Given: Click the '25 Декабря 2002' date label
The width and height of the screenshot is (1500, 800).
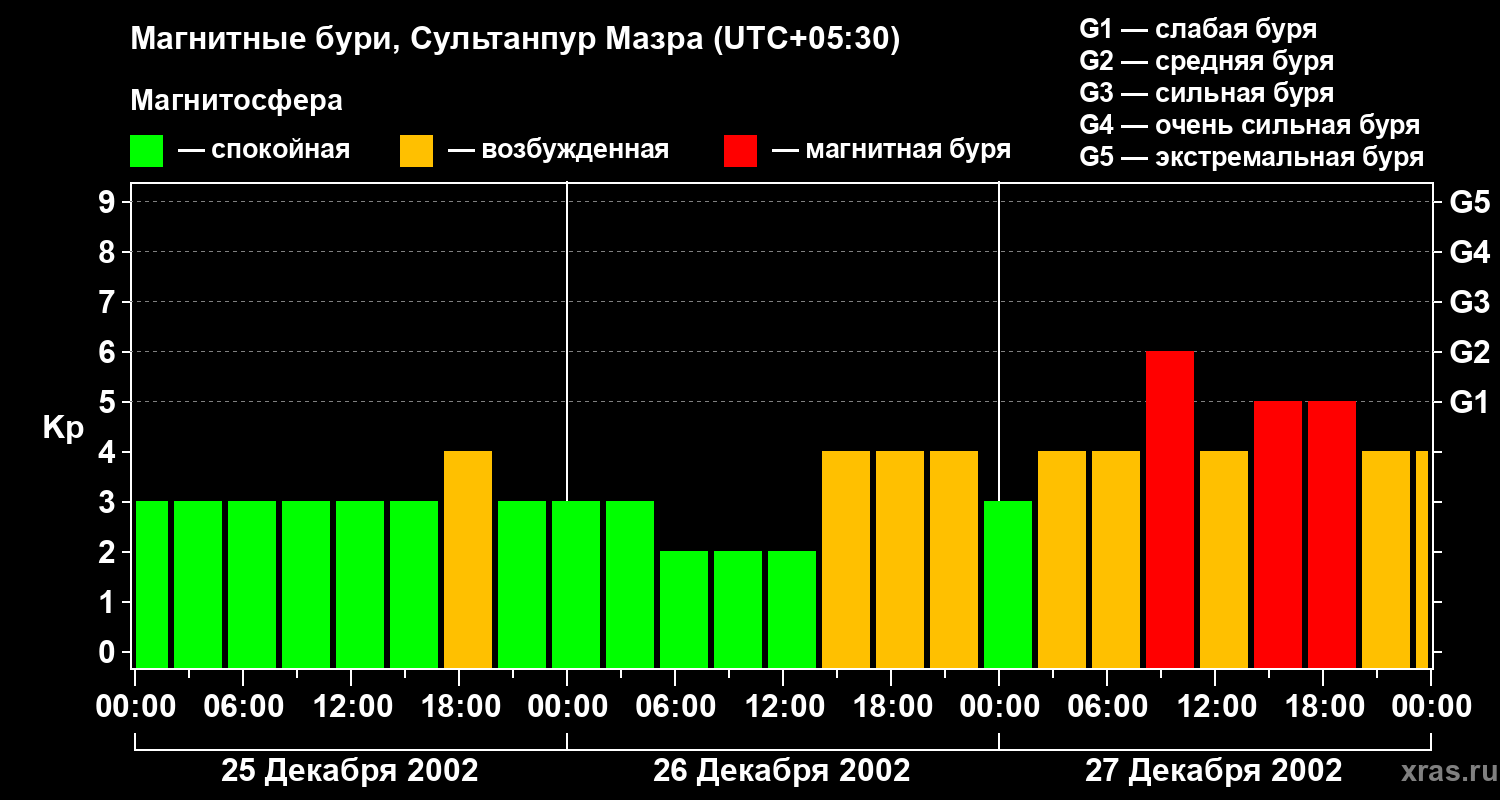Looking at the screenshot, I should click(x=350, y=771).
